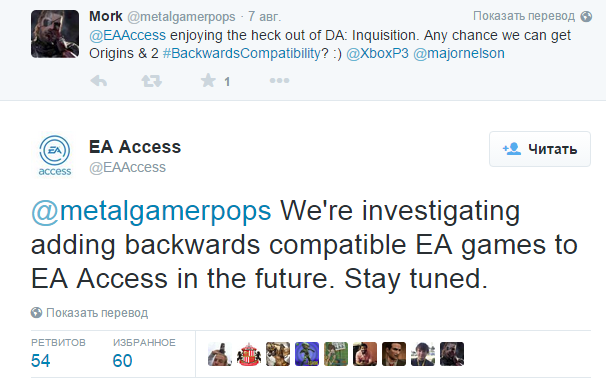Click the @EAAccess mention in Mork's tweet
The width and height of the screenshot is (606, 385).
click(x=128, y=35)
